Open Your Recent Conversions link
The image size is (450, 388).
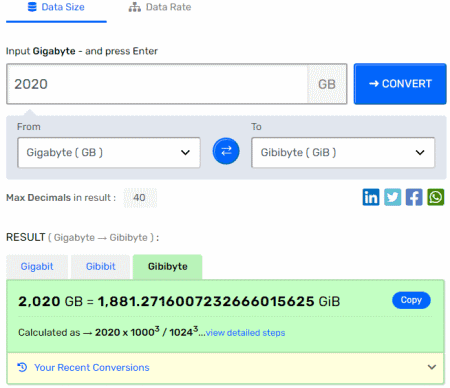point(92,367)
